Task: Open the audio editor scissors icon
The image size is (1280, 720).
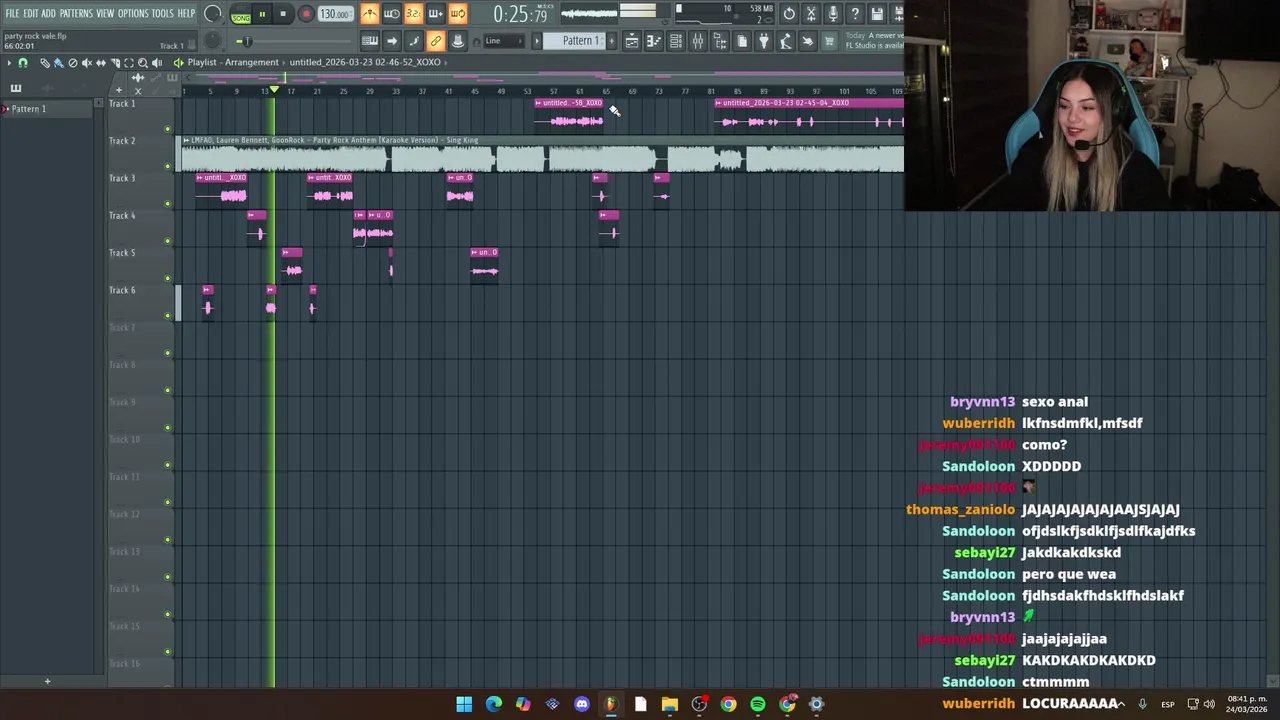Action: 811,14
